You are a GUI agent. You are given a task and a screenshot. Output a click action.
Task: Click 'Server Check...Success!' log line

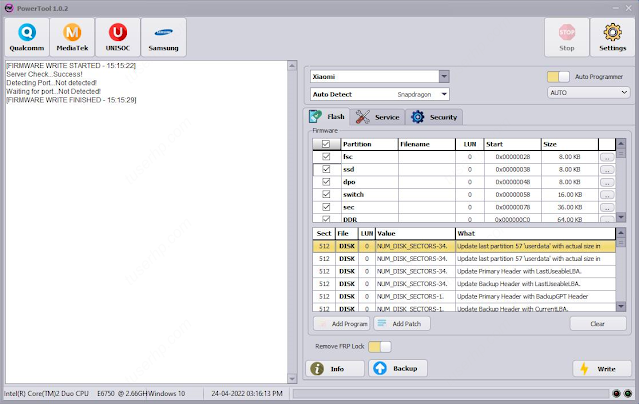click(44, 74)
